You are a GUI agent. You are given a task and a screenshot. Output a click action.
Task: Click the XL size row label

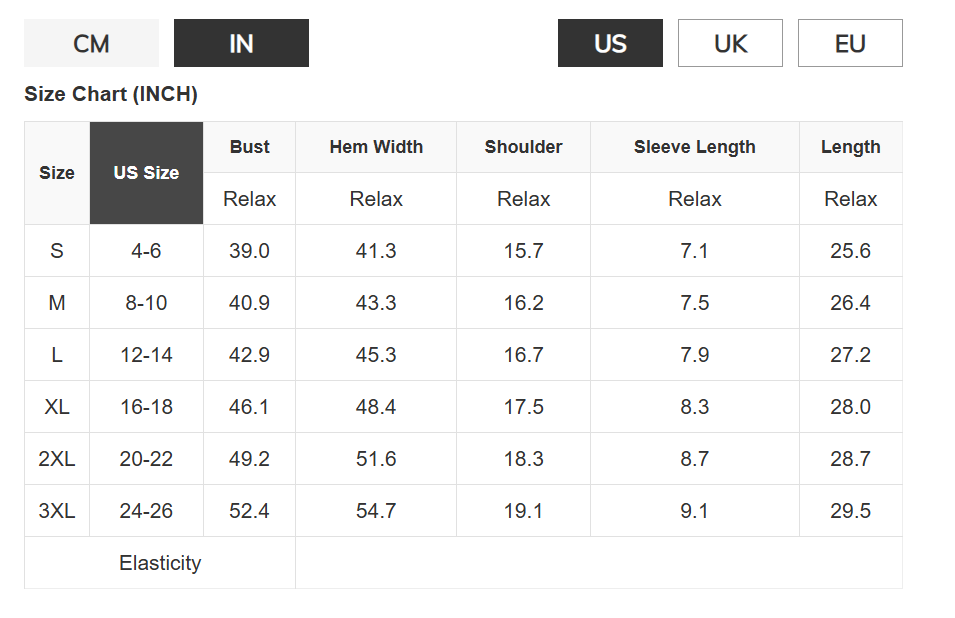[57, 407]
